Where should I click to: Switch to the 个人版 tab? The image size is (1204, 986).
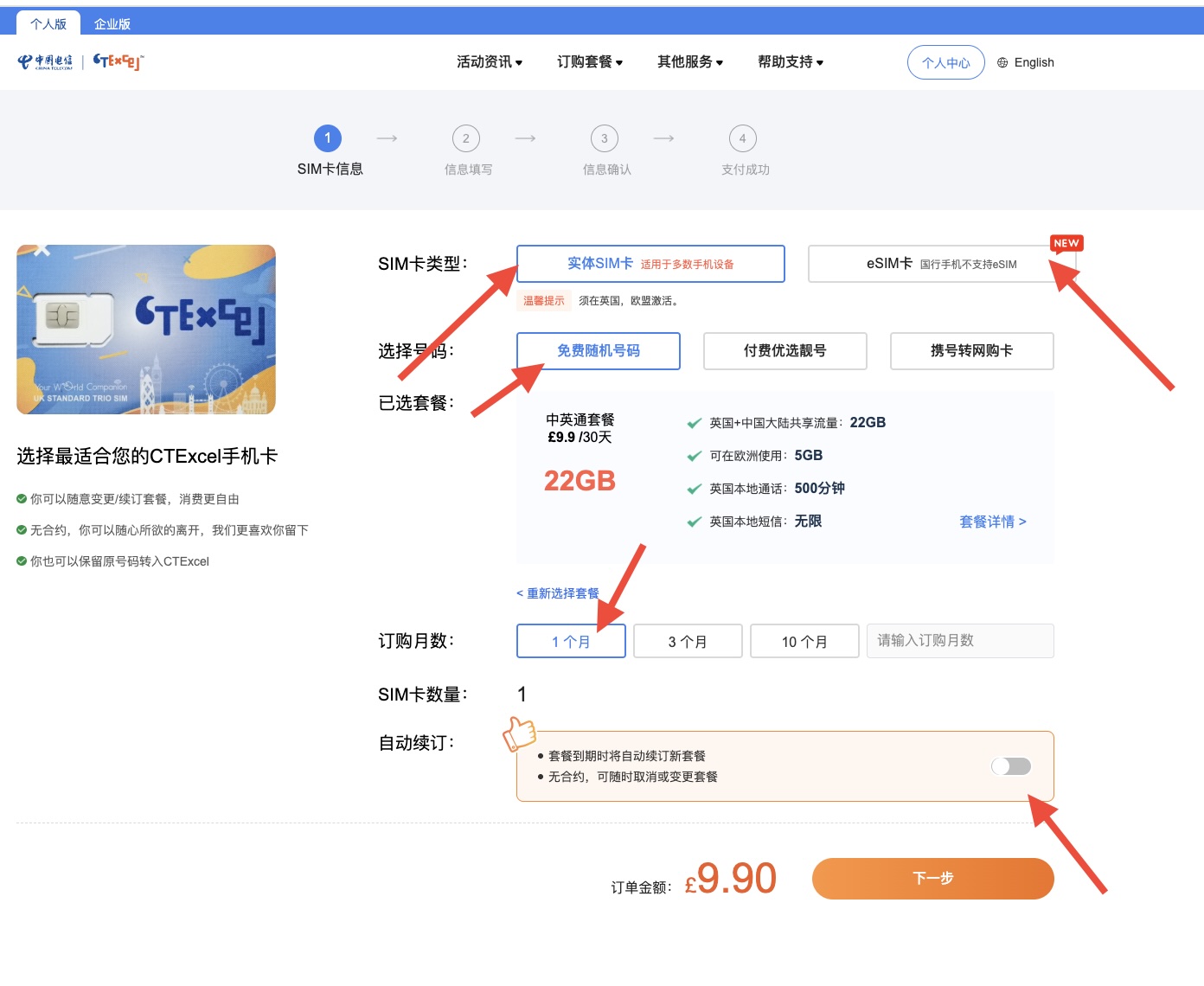(48, 23)
